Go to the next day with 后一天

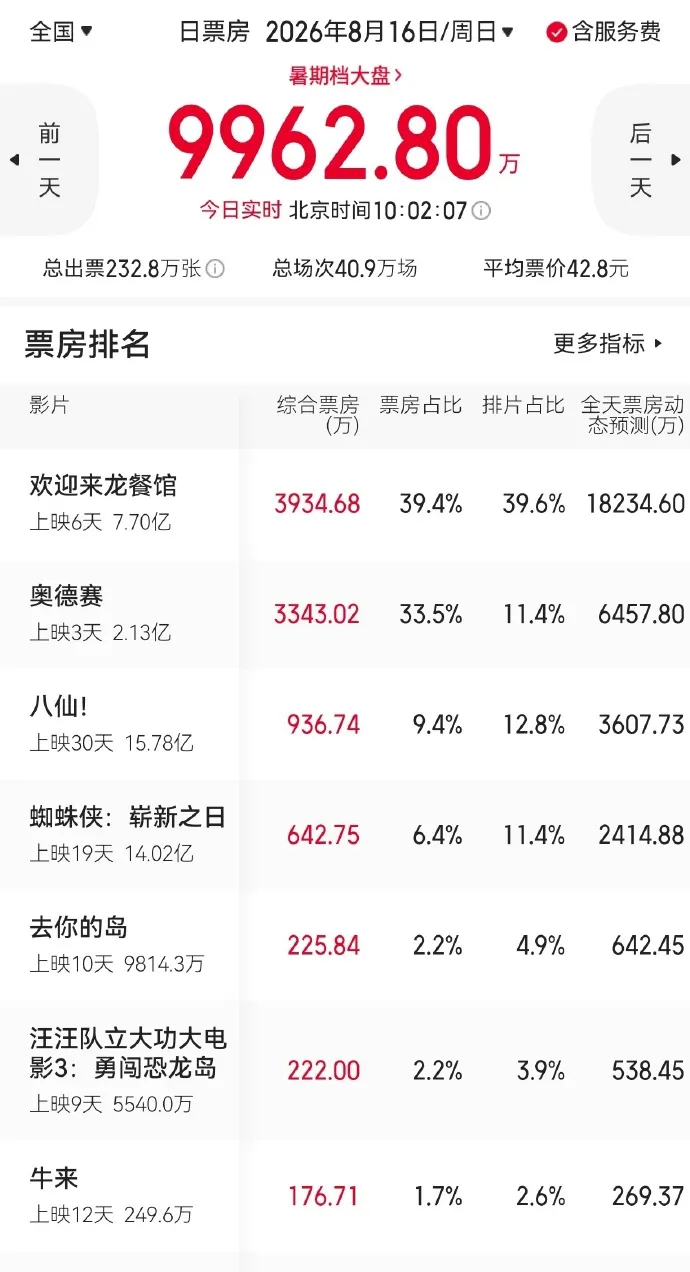641,160
